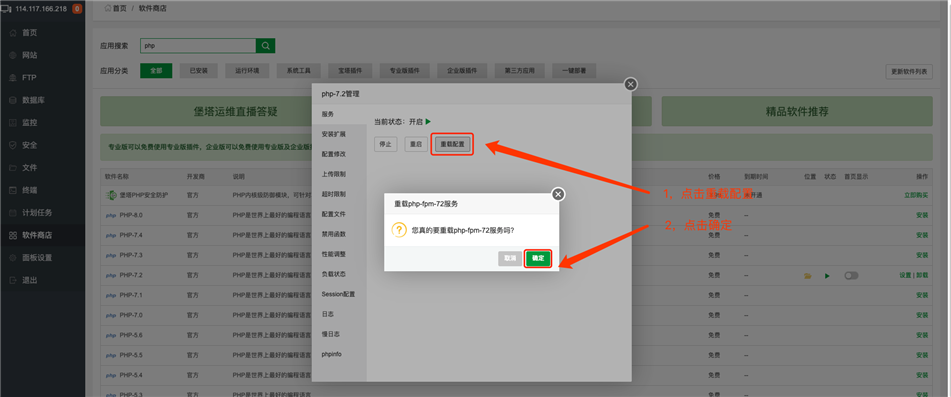This screenshot has height=397, width=951.
Task: Click the 重启 button
Action: pos(416,145)
